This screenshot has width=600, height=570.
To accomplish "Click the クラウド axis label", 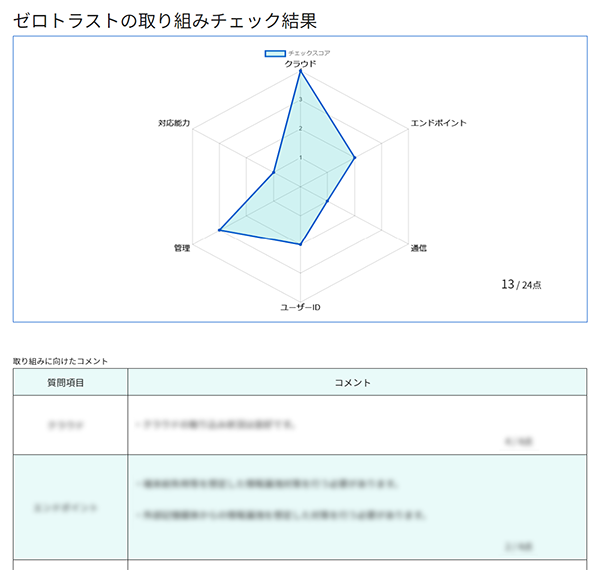I will [300, 64].
